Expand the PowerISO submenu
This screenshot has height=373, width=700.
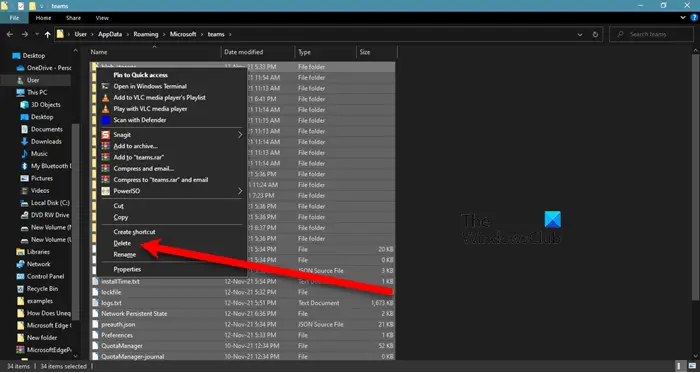(172, 191)
